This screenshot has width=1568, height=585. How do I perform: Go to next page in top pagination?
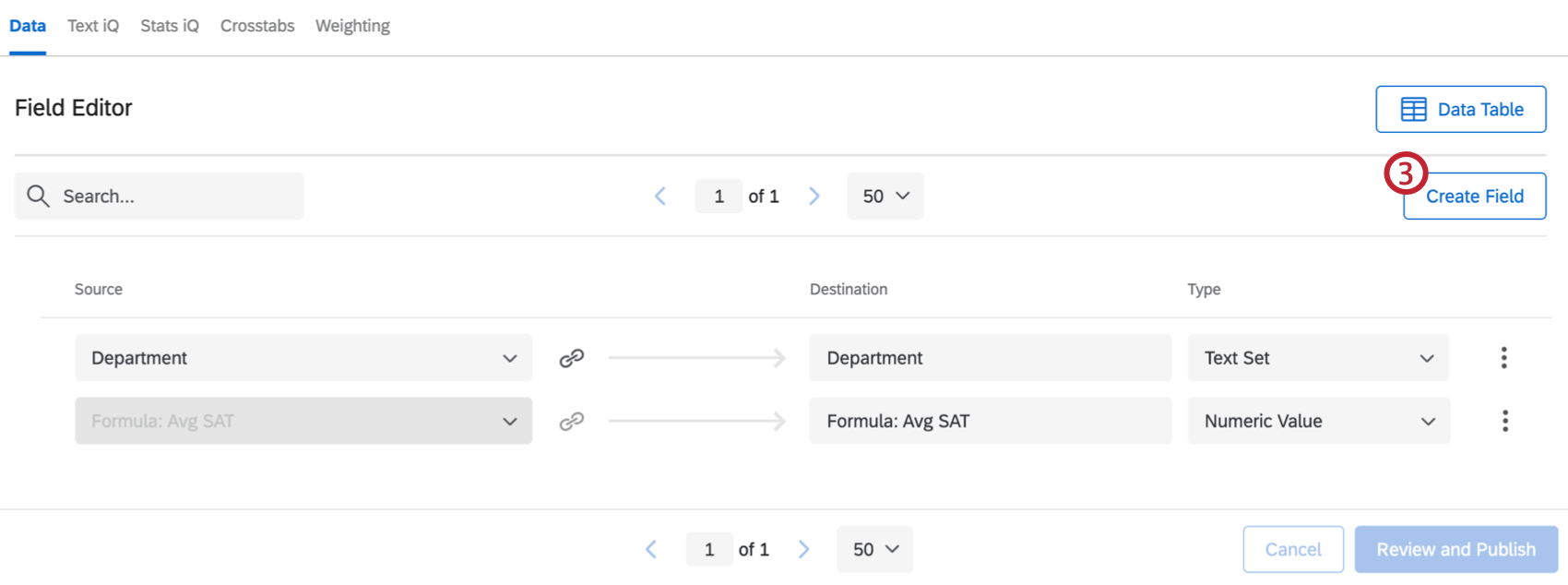click(x=814, y=197)
